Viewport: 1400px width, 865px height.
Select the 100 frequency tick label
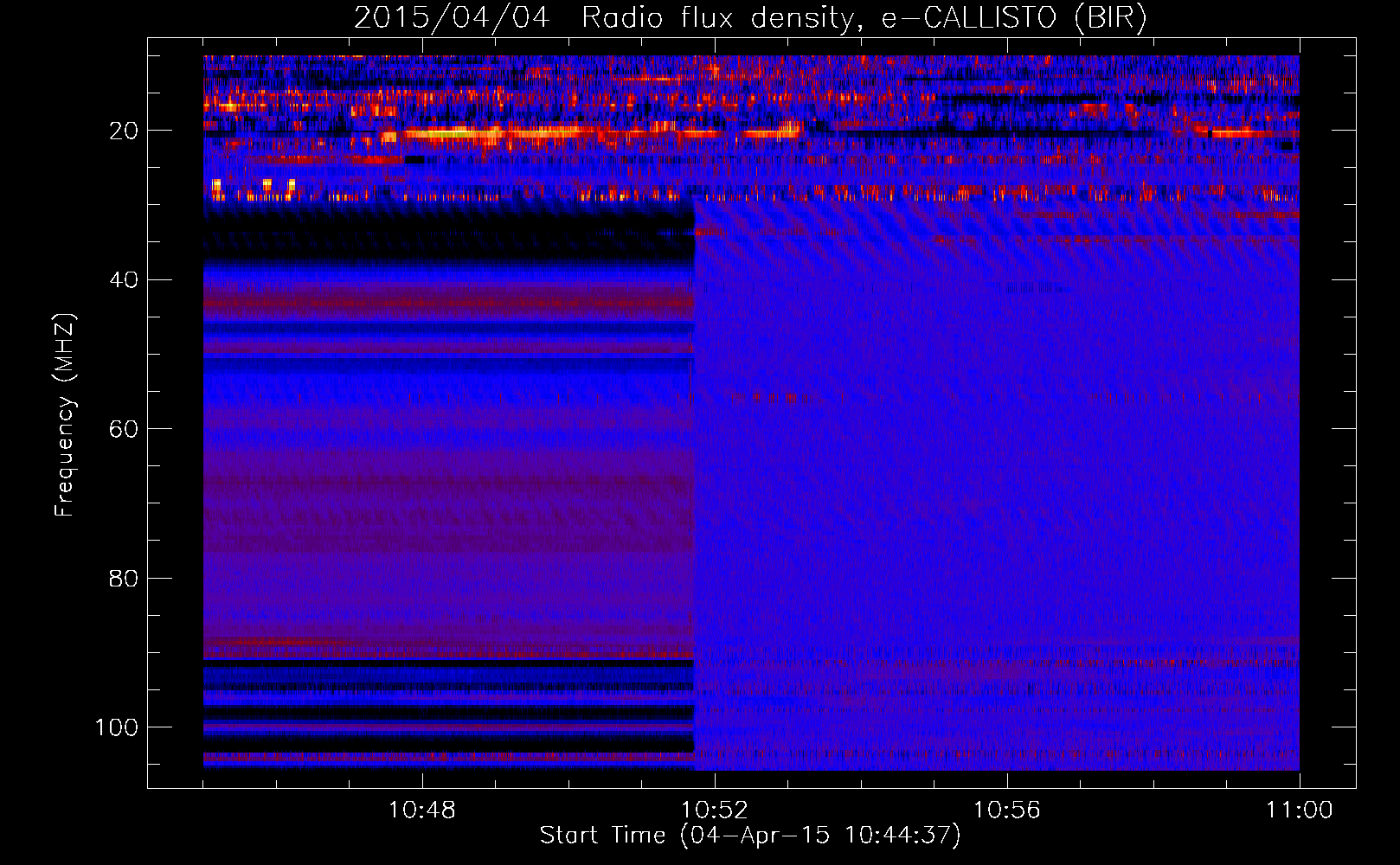tap(117, 727)
